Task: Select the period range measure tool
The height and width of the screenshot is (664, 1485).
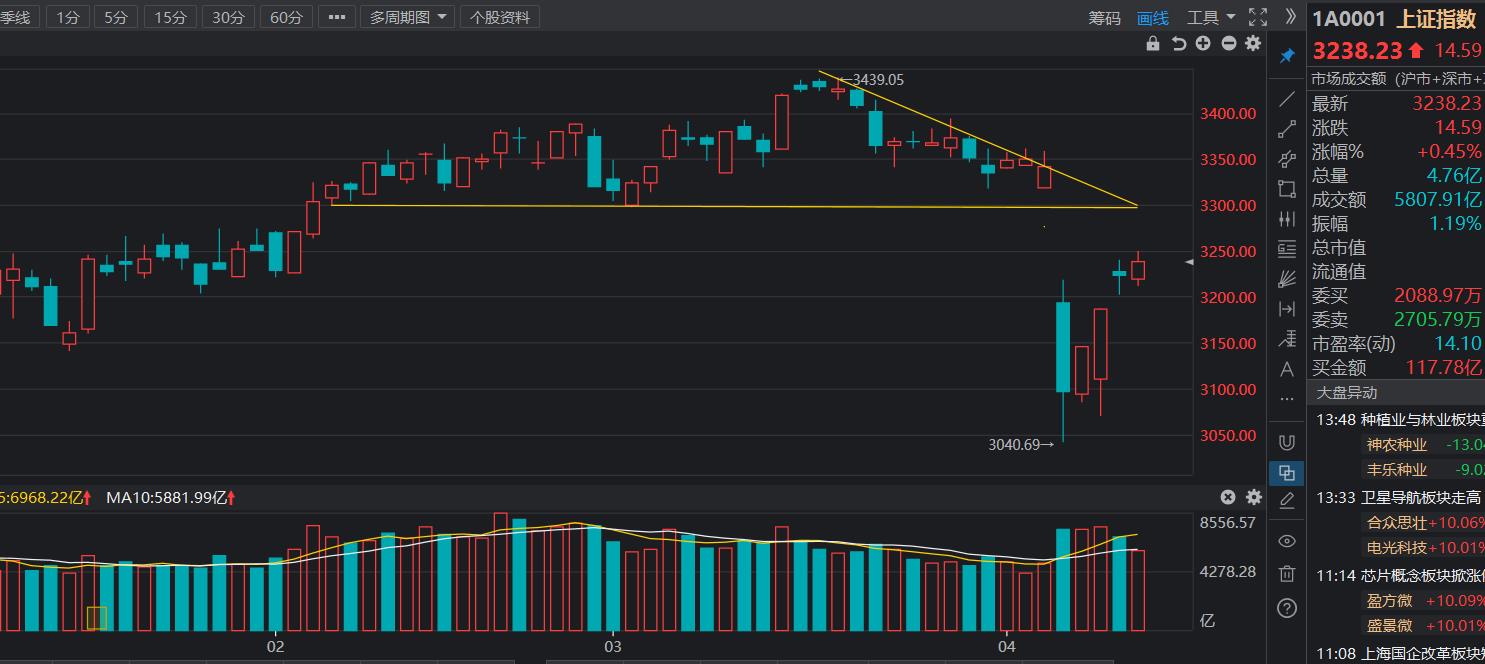Action: pos(1287,309)
